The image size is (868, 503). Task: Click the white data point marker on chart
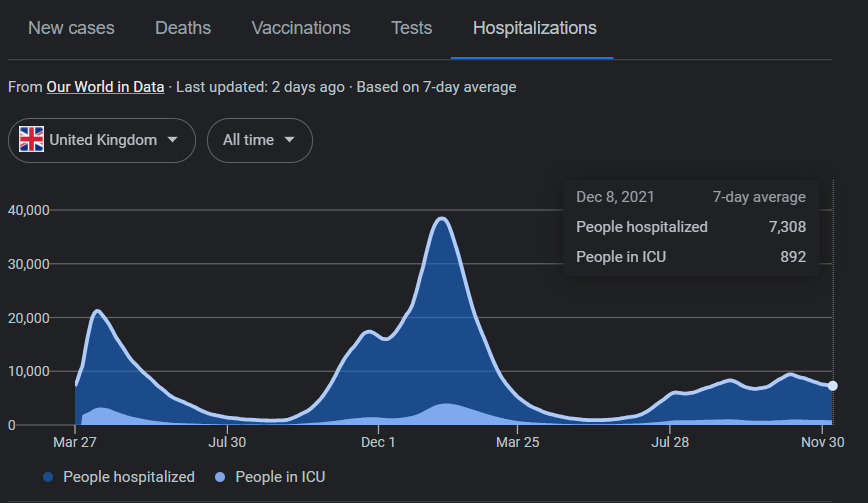pyautogui.click(x=832, y=386)
